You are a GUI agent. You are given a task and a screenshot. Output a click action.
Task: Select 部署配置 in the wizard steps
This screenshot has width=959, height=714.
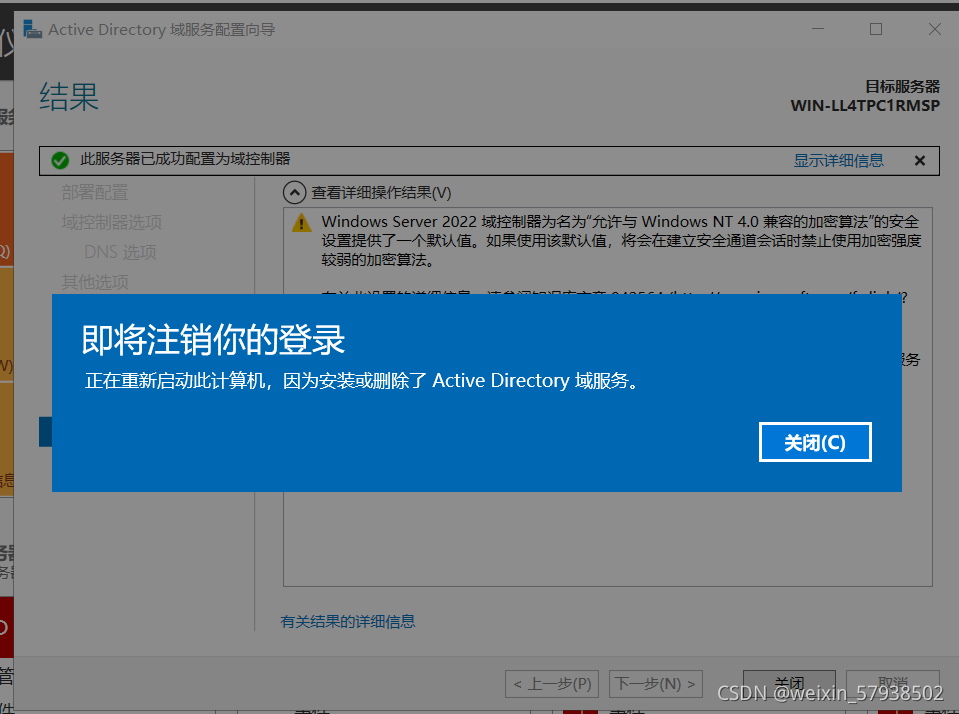click(x=95, y=192)
